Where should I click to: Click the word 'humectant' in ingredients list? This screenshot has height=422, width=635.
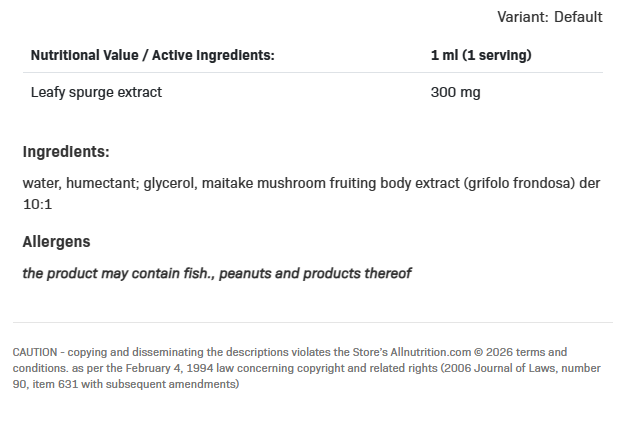point(102,184)
